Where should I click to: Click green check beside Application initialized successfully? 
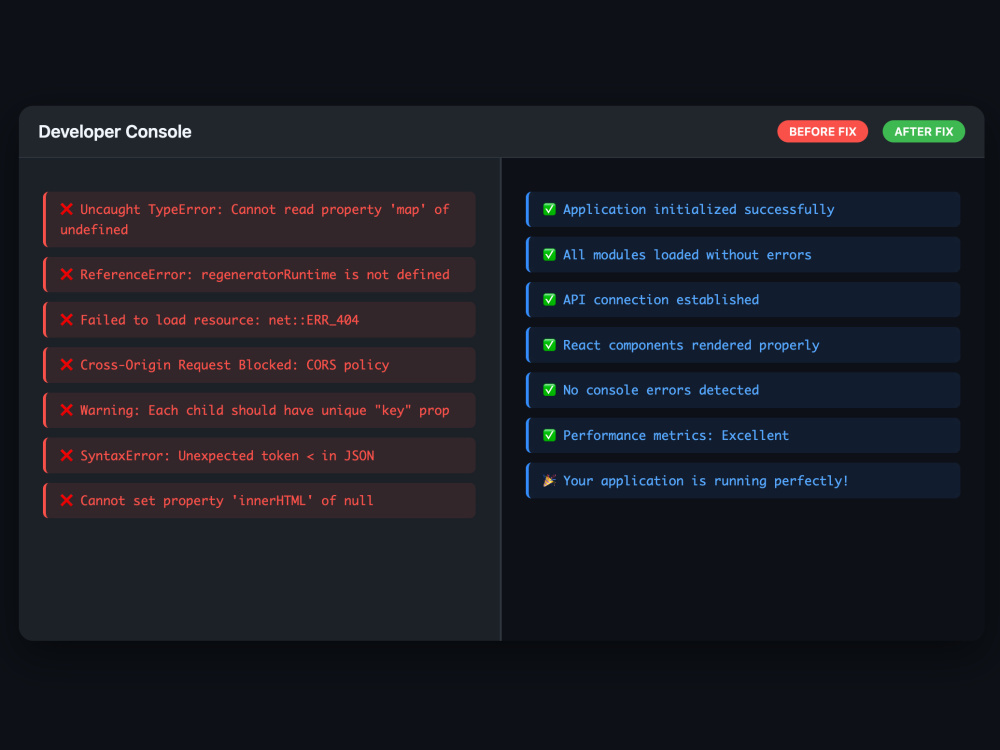549,209
